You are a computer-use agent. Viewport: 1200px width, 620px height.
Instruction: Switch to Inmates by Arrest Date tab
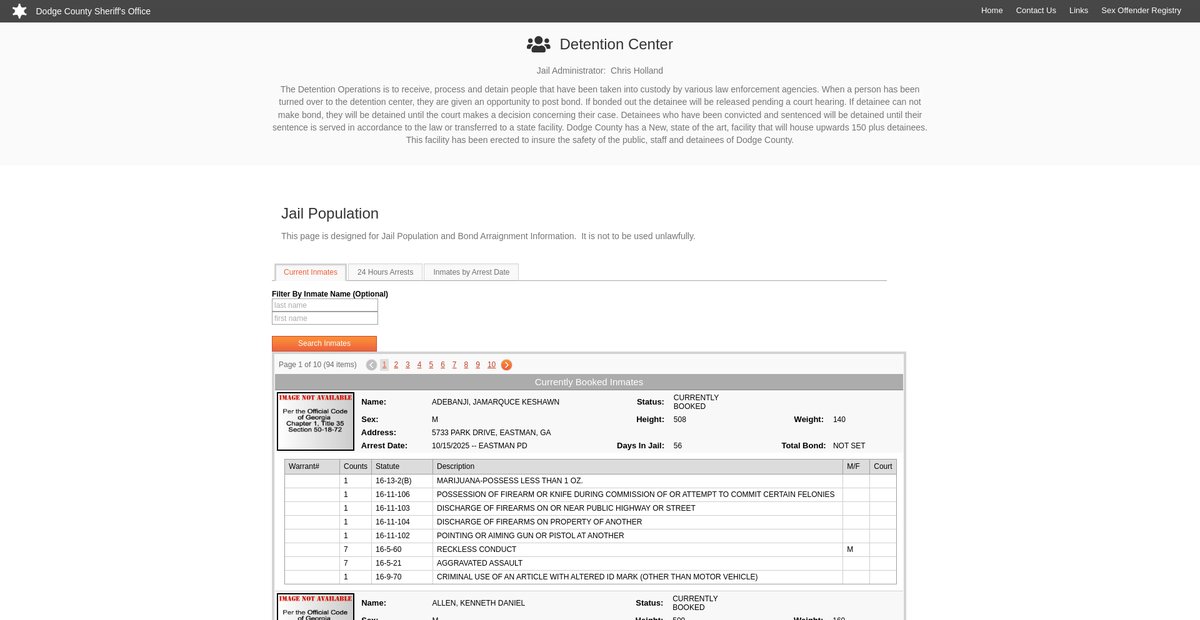471,272
